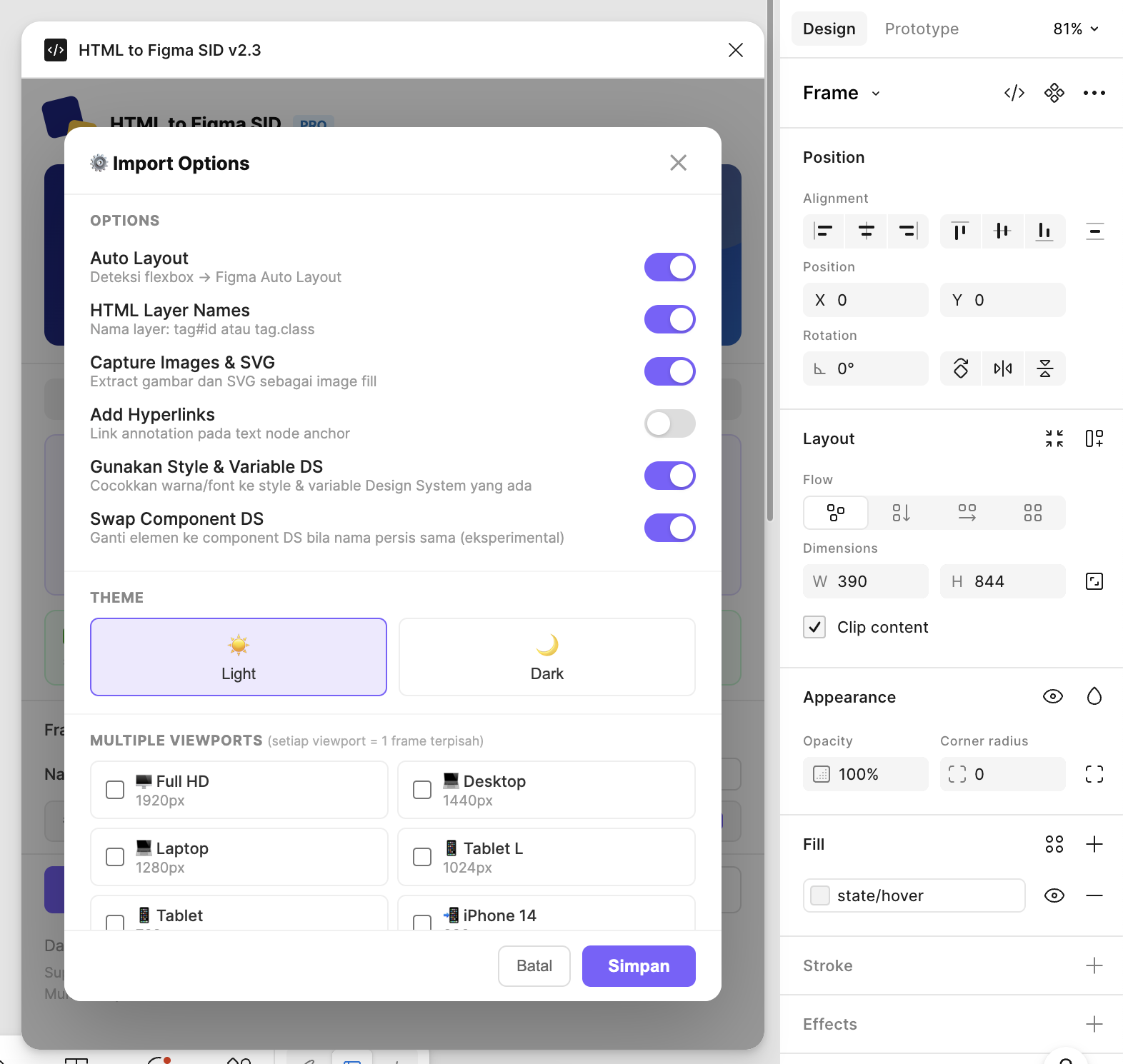This screenshot has width=1123, height=1064.
Task: Close the HTML to Figma SID plugin
Action: [736, 50]
